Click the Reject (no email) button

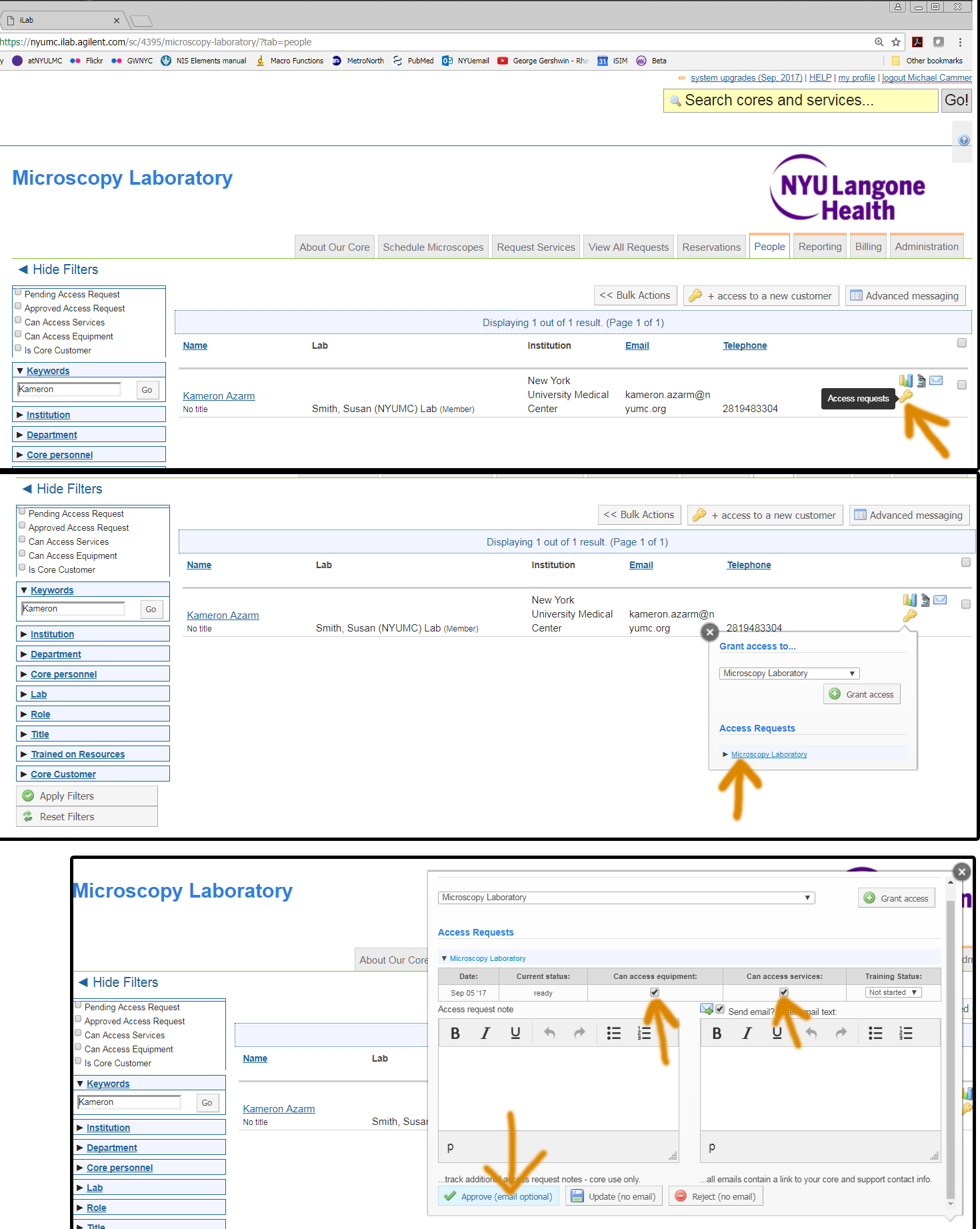716,1196
